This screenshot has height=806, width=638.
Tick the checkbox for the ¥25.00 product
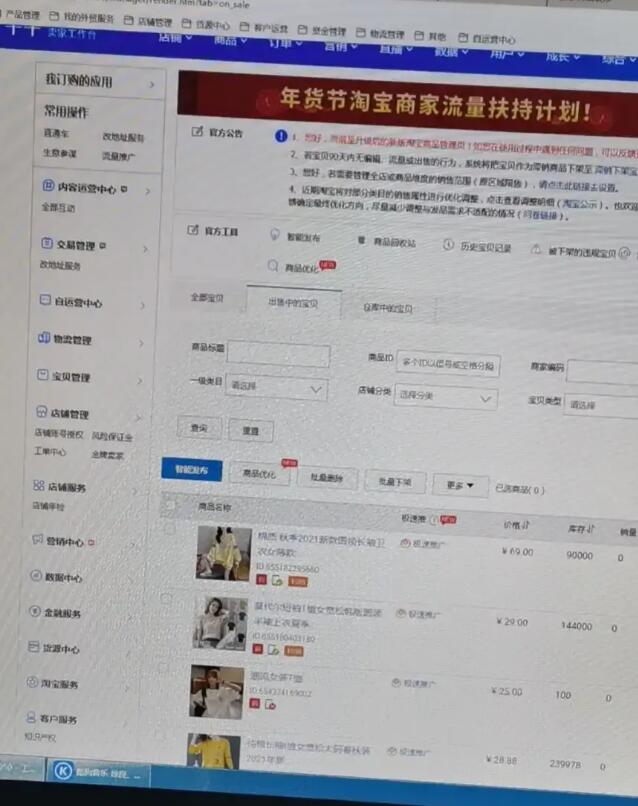point(163,667)
